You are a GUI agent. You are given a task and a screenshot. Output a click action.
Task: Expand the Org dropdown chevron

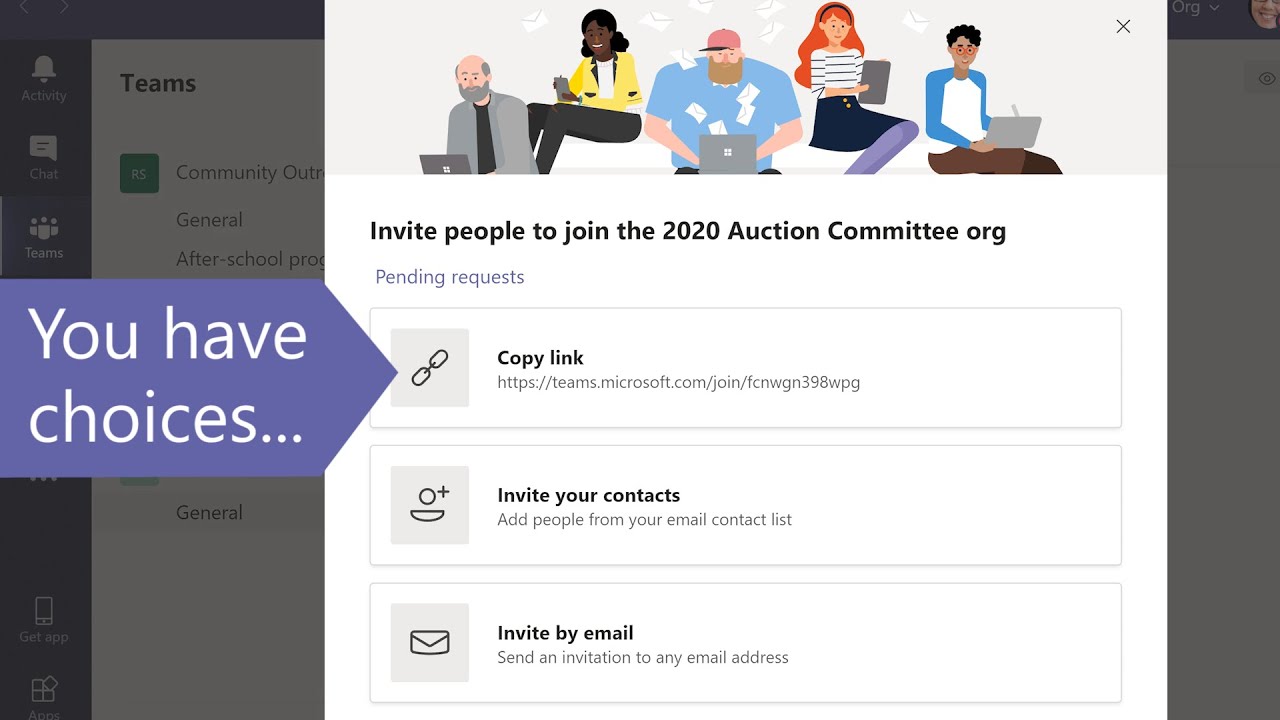(1215, 8)
